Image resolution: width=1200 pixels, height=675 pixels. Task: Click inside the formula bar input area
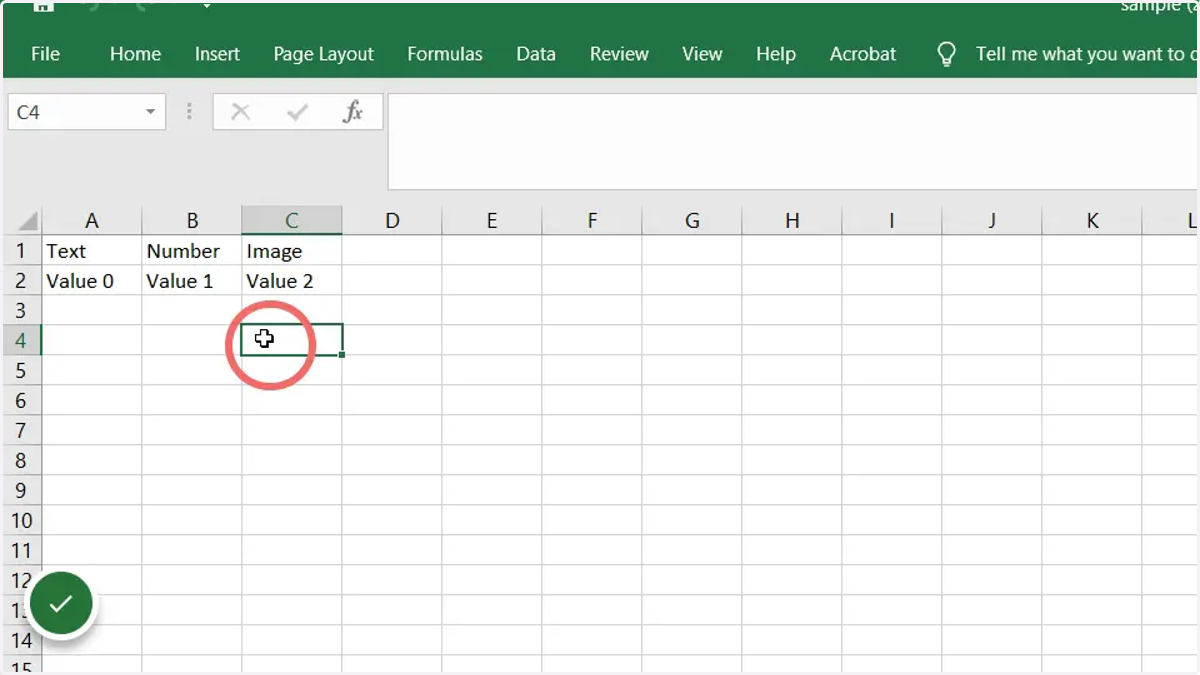pyautogui.click(x=792, y=141)
